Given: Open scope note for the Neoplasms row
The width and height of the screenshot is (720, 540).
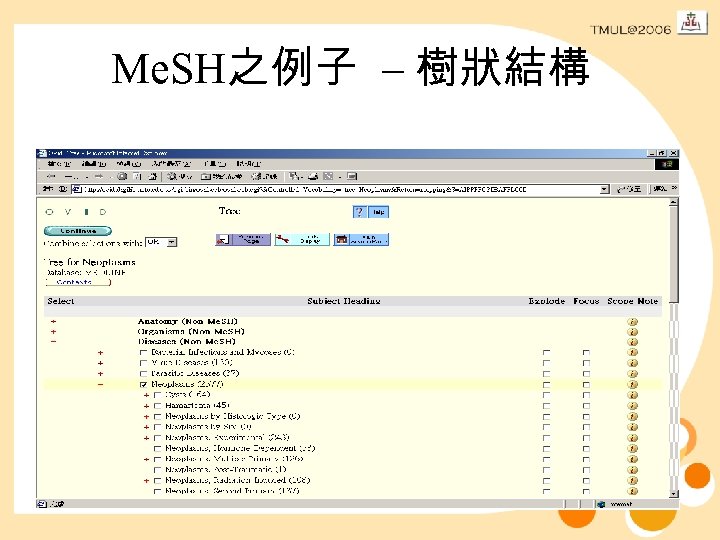Looking at the screenshot, I should 633,385.
